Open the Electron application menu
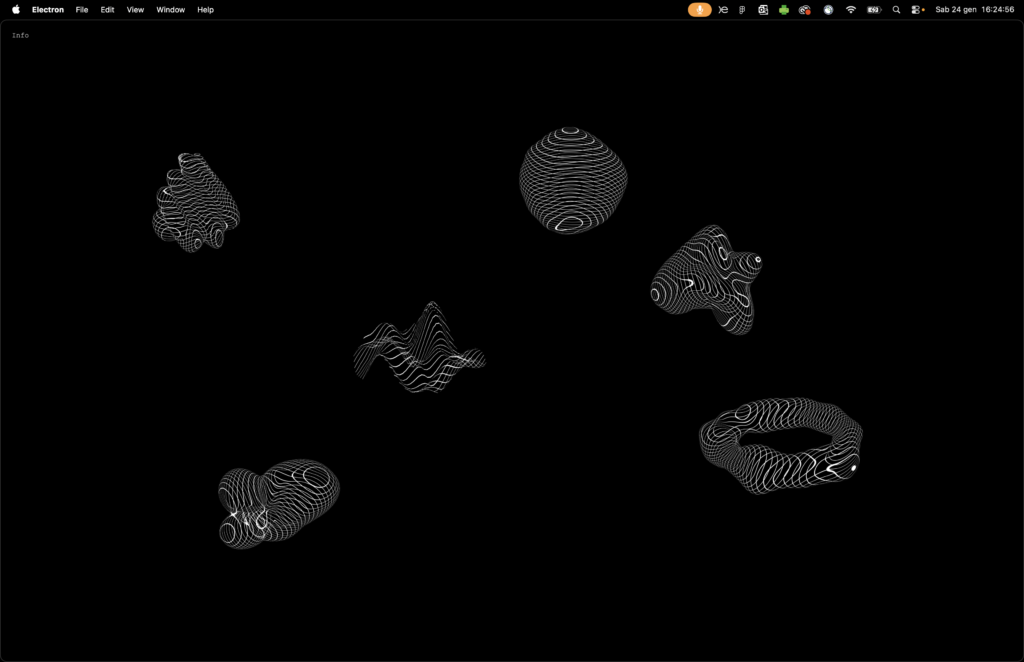 click(48, 9)
